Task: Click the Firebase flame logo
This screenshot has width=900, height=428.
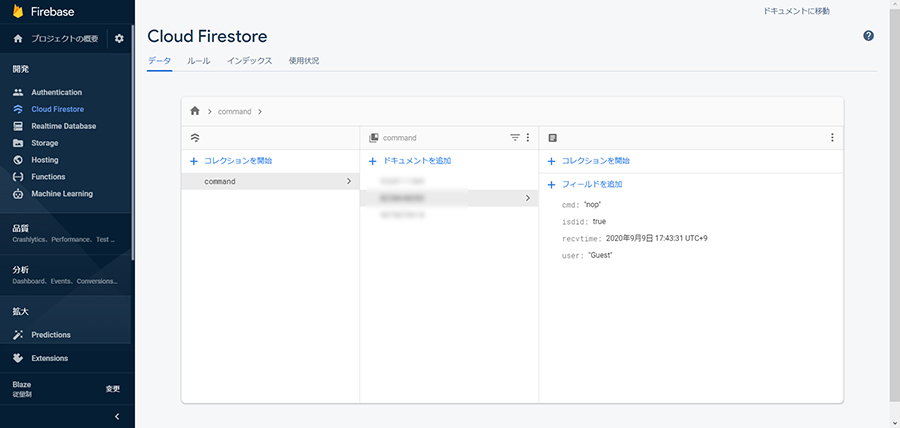Action: pyautogui.click(x=18, y=11)
